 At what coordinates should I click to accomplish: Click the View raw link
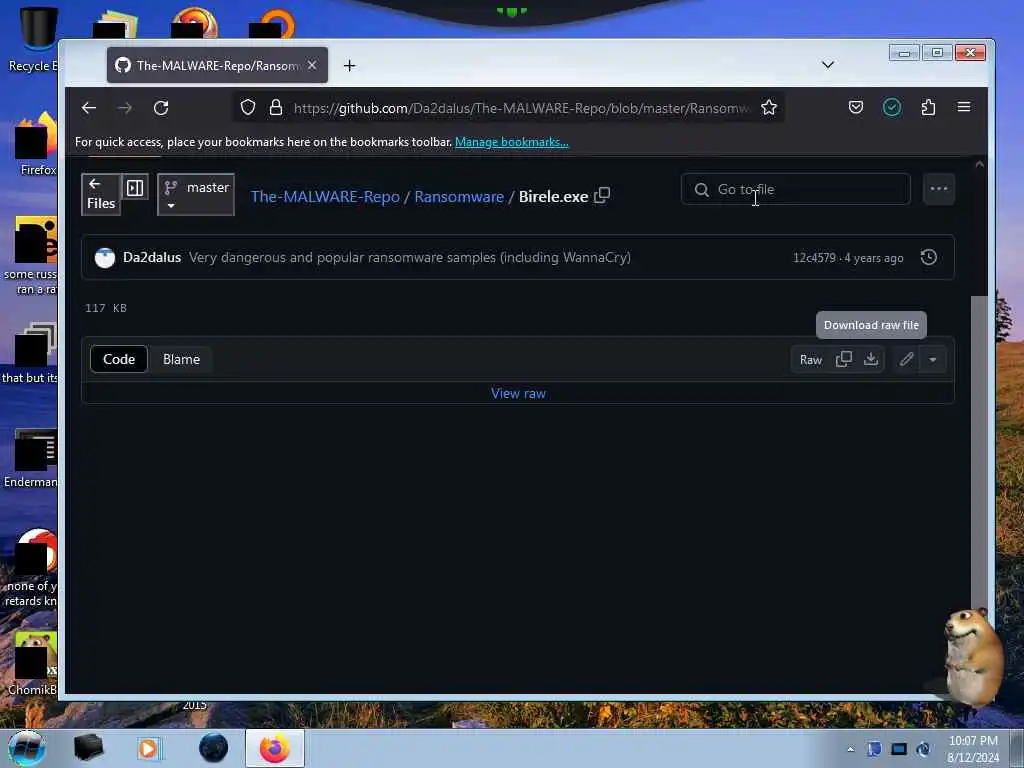point(518,393)
